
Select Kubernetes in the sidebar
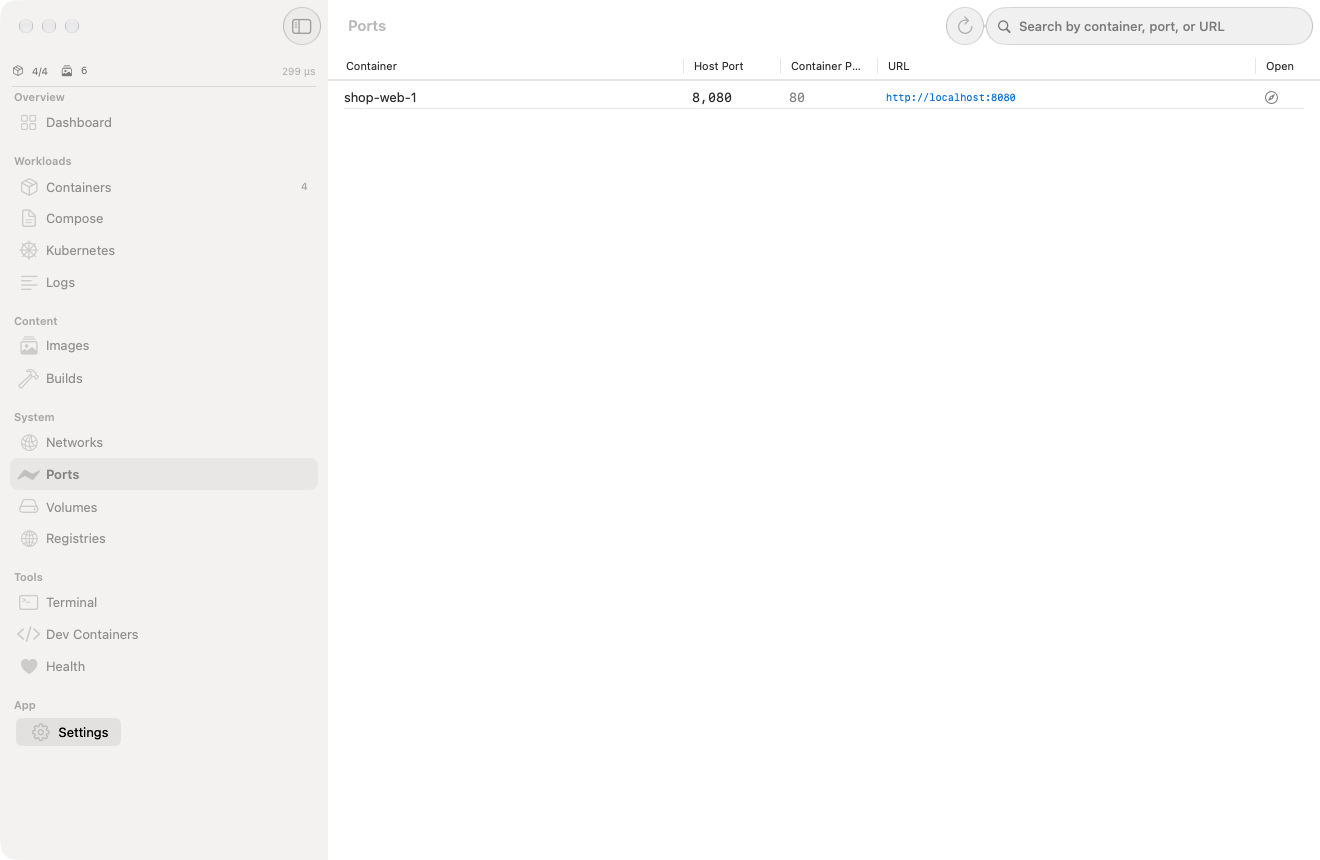point(164,251)
